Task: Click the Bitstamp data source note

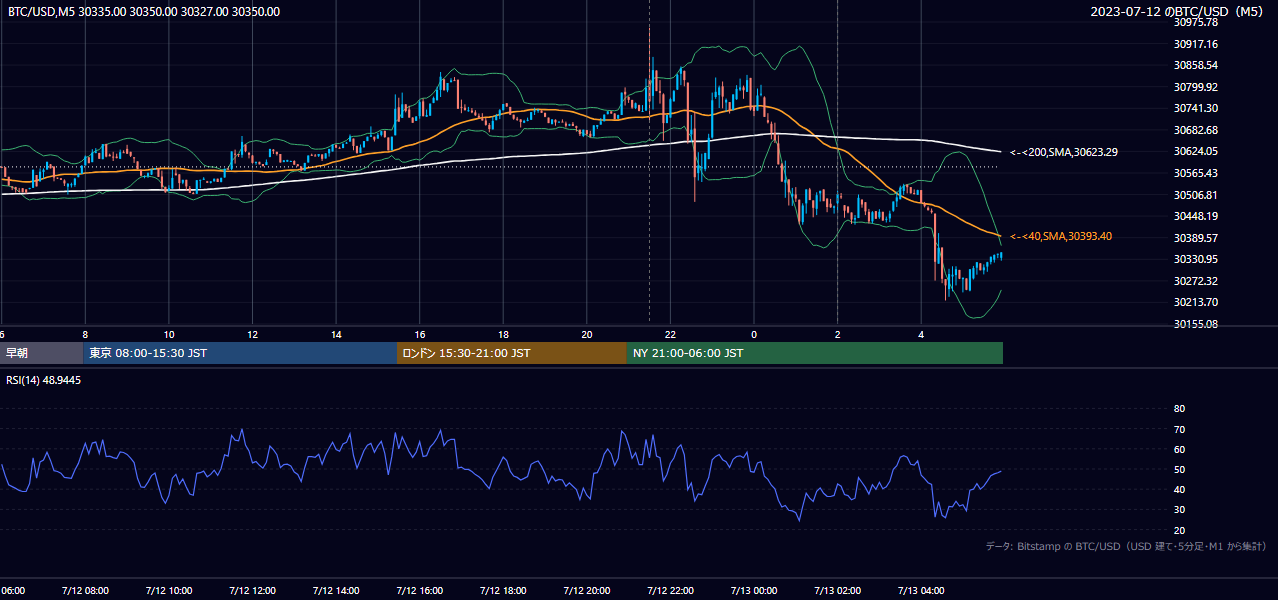Action: coord(1126,547)
